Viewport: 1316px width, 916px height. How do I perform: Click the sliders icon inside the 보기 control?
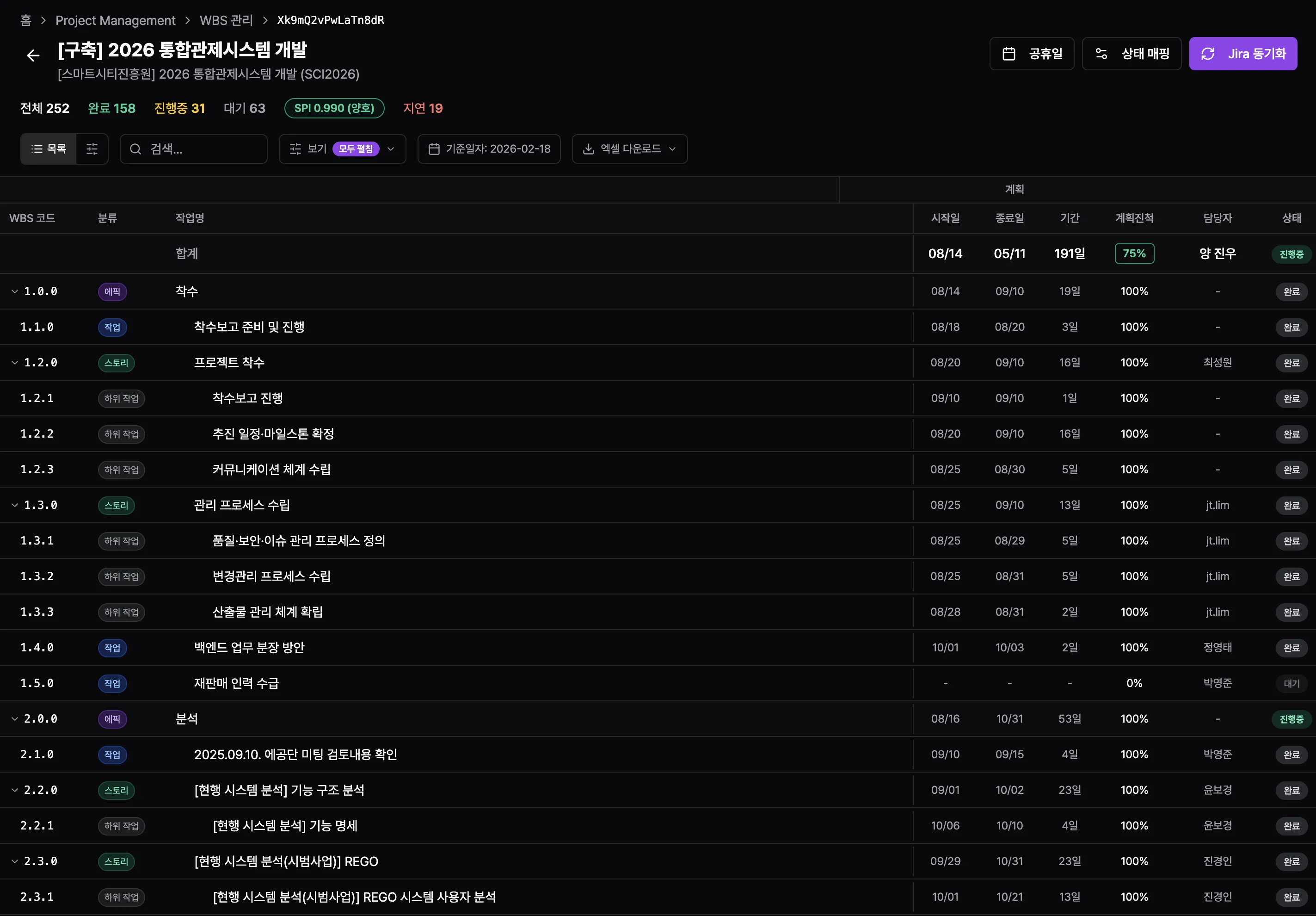295,149
